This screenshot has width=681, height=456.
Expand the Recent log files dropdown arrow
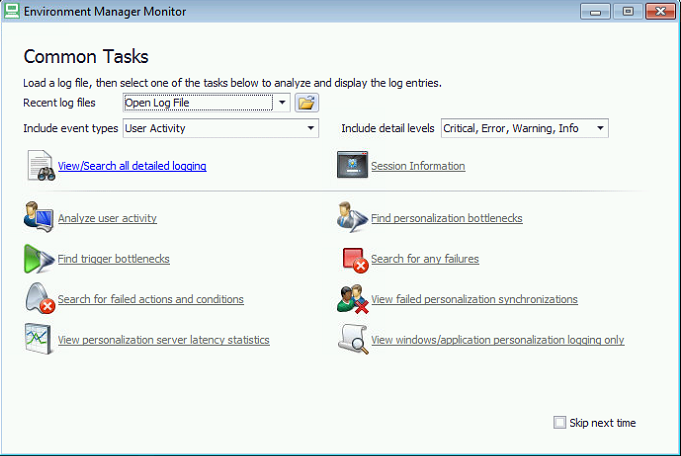pyautogui.click(x=282, y=103)
